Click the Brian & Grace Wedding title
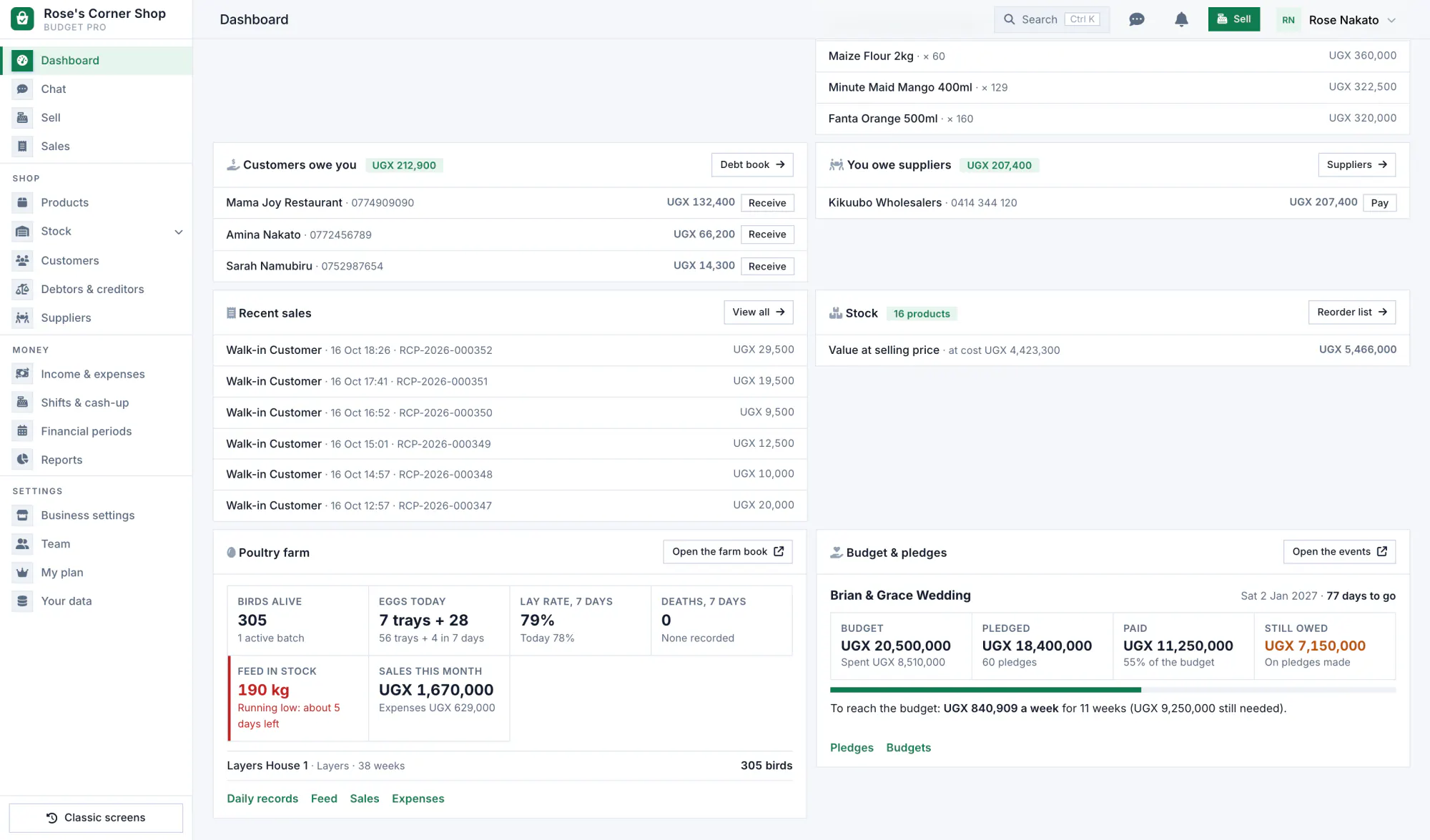 [x=900, y=596]
